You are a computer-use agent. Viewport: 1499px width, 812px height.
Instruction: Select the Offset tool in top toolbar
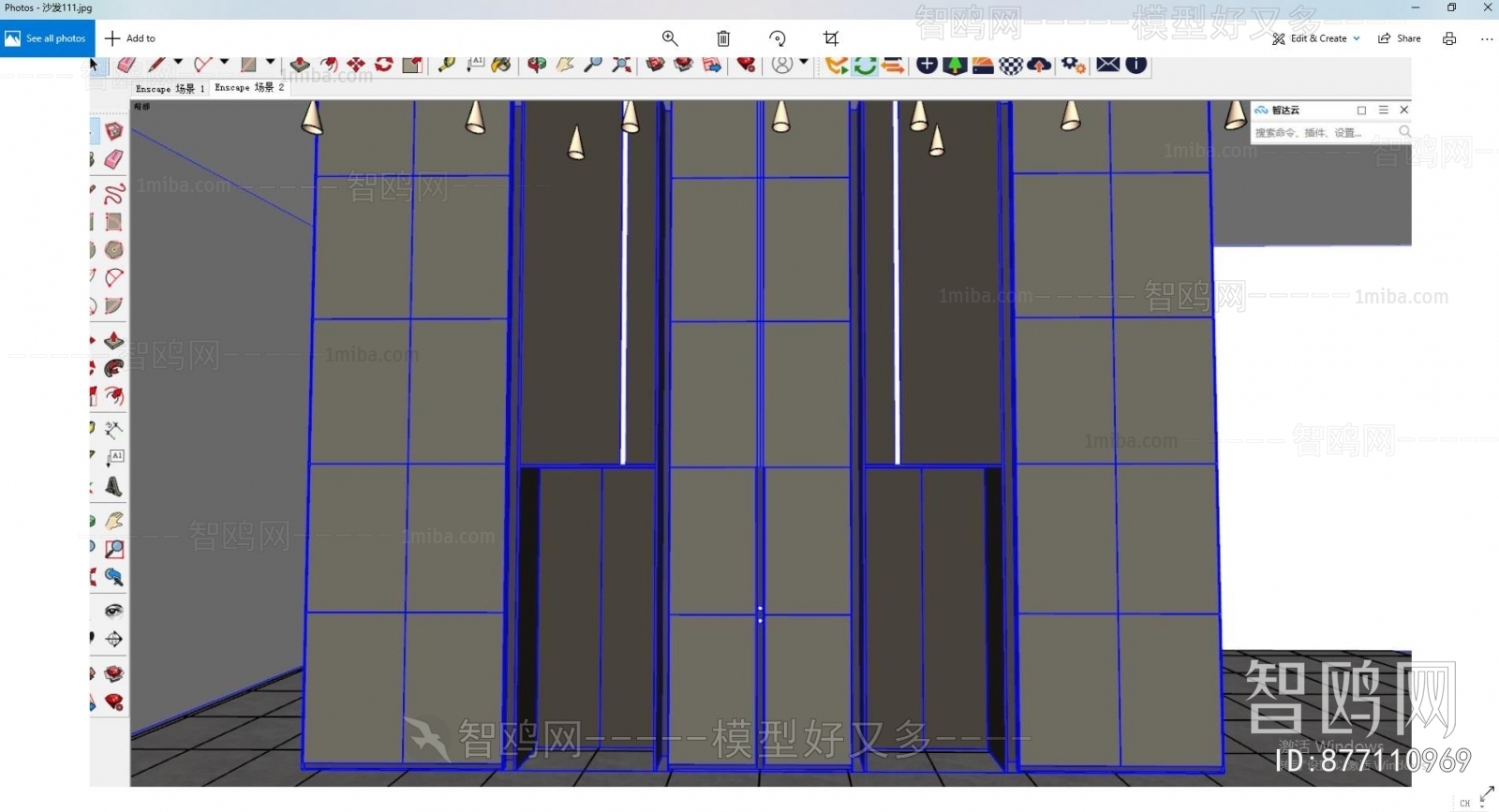click(329, 65)
